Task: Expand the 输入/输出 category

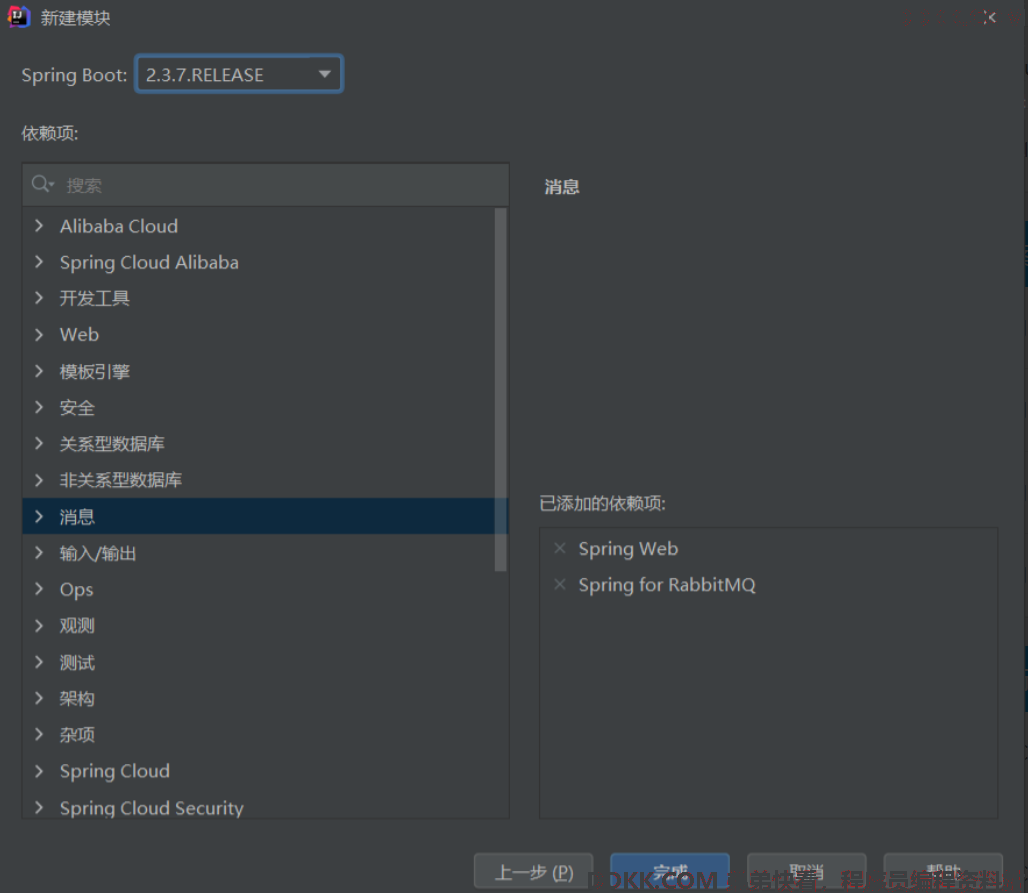Action: [x=39, y=553]
